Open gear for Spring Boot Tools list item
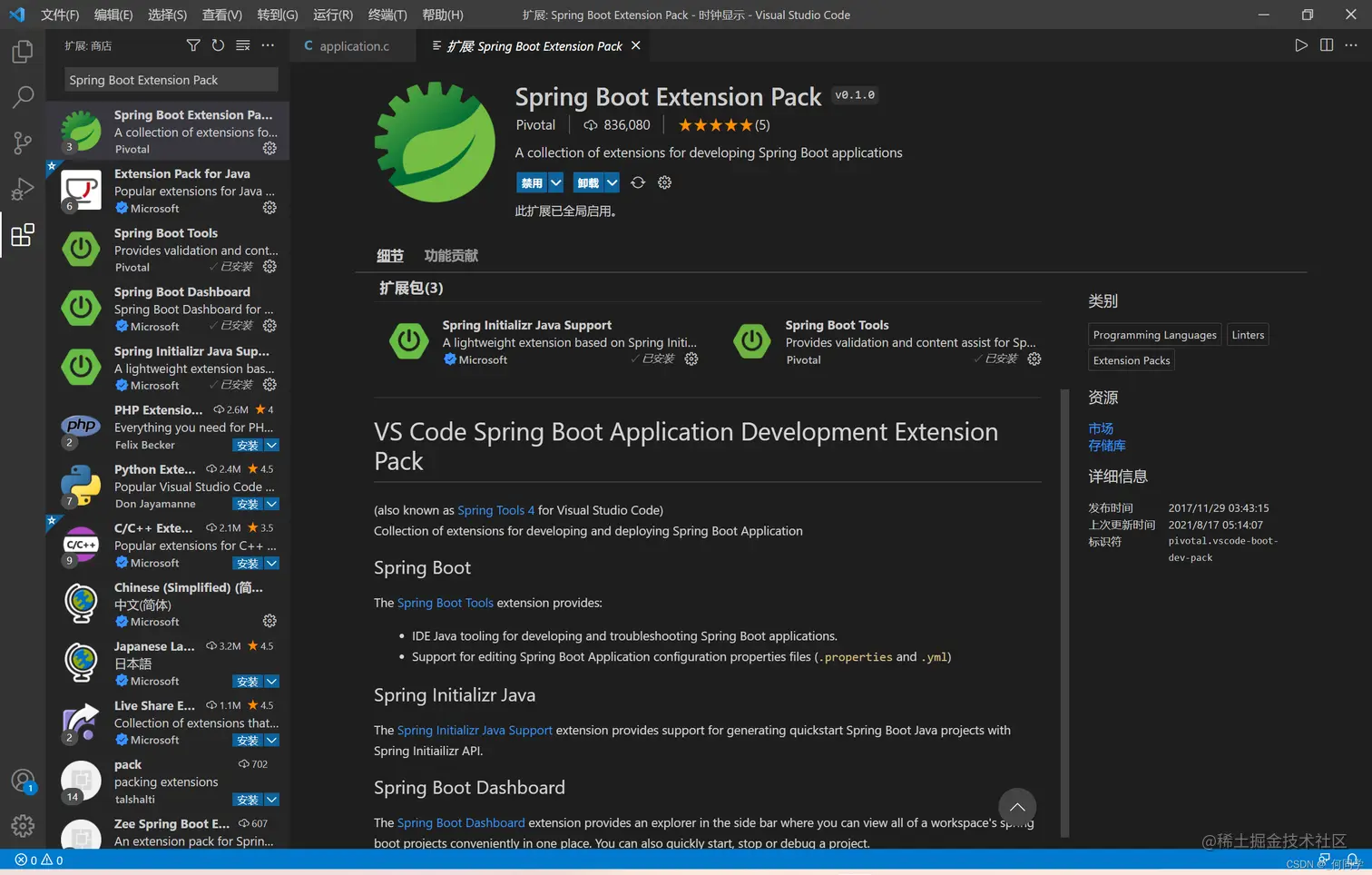The height and width of the screenshot is (875, 1372). click(269, 267)
